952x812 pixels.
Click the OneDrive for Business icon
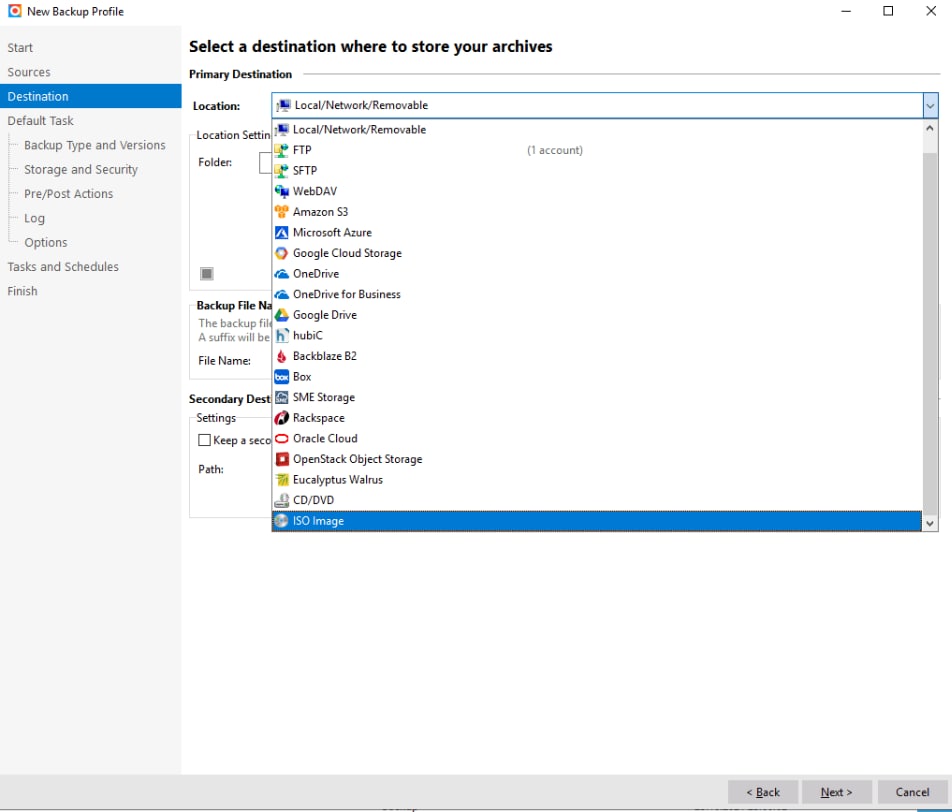(282, 295)
